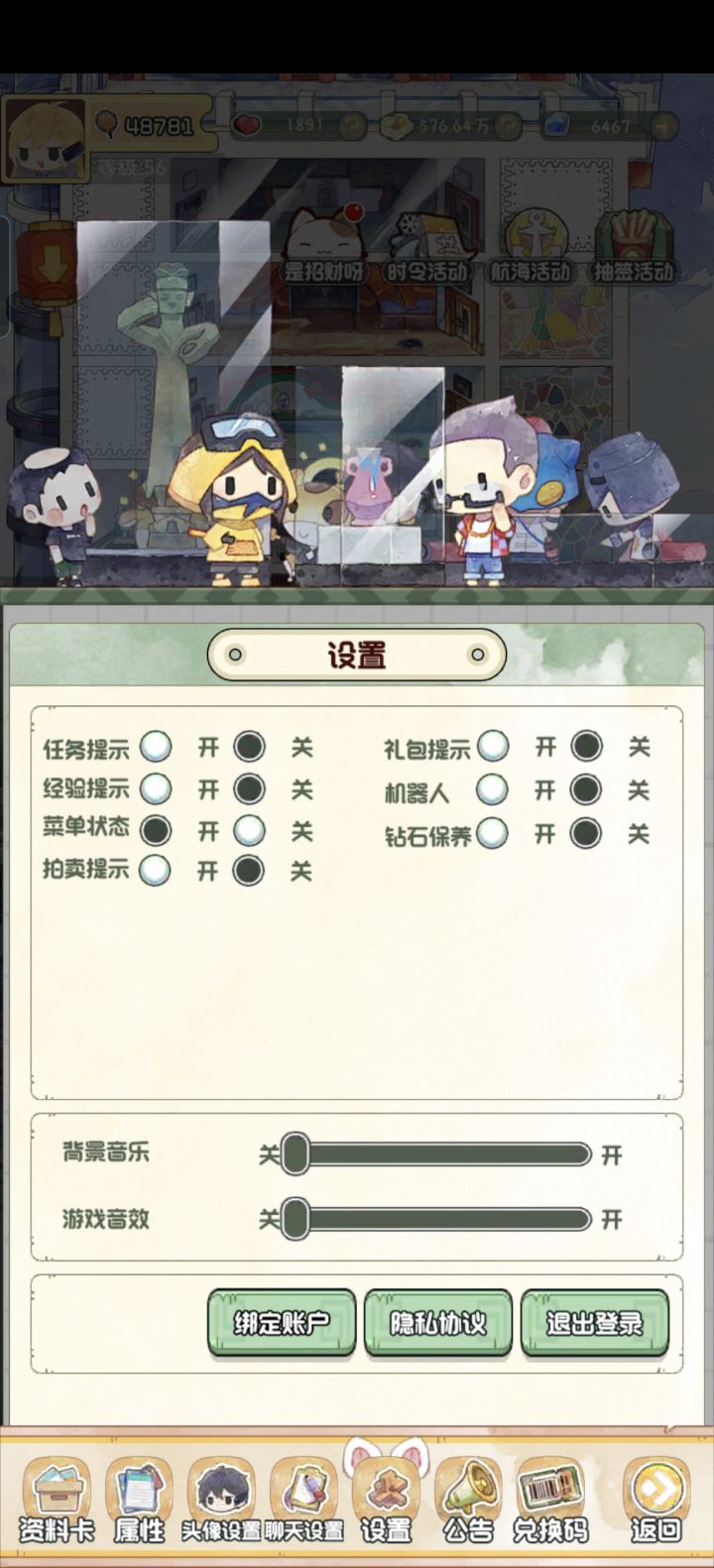This screenshot has height=1568, width=714.
Task: Open 聊天设置 chat settings icon
Action: click(x=303, y=1500)
